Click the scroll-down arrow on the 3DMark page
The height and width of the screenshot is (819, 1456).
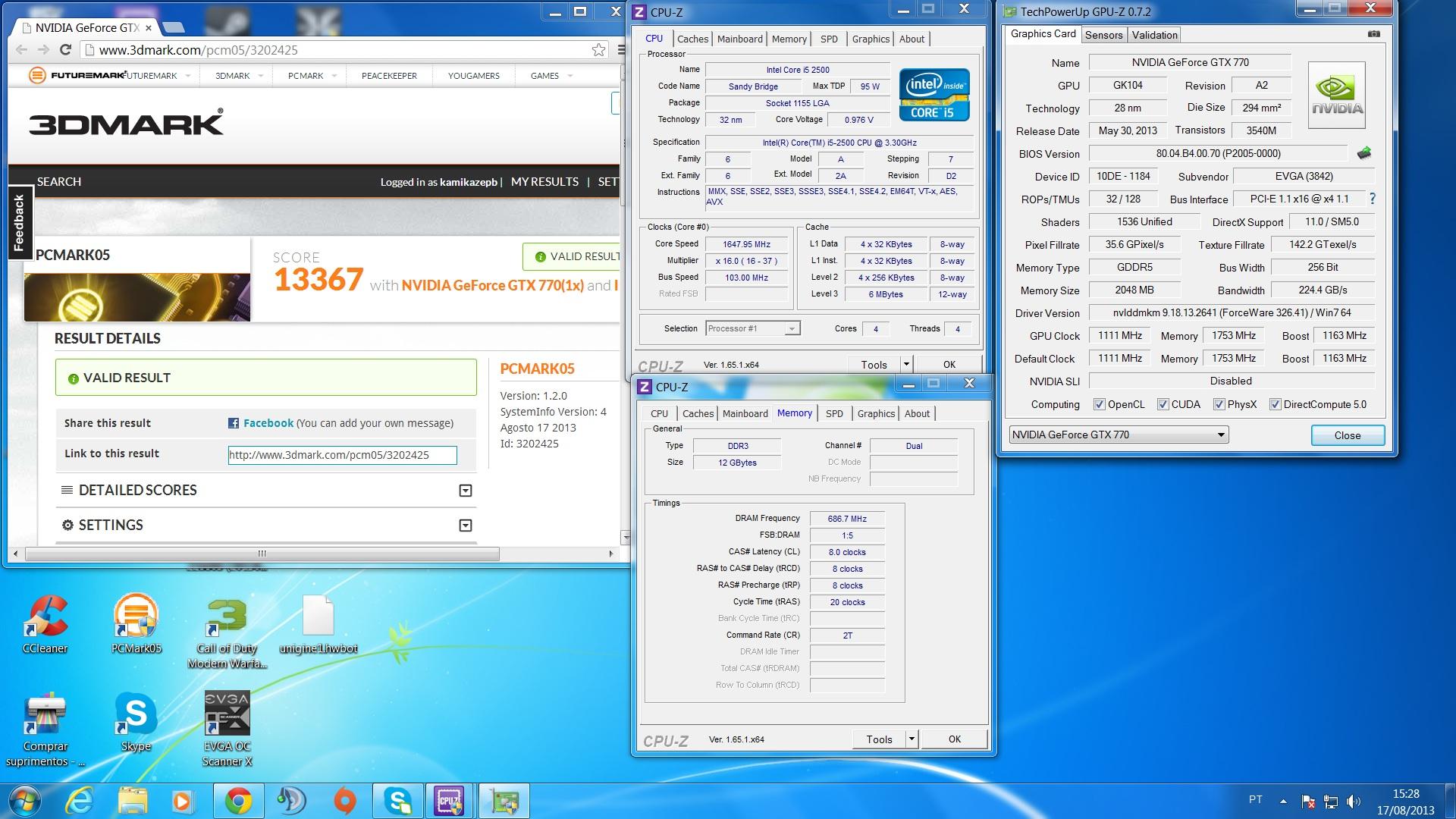click(626, 538)
